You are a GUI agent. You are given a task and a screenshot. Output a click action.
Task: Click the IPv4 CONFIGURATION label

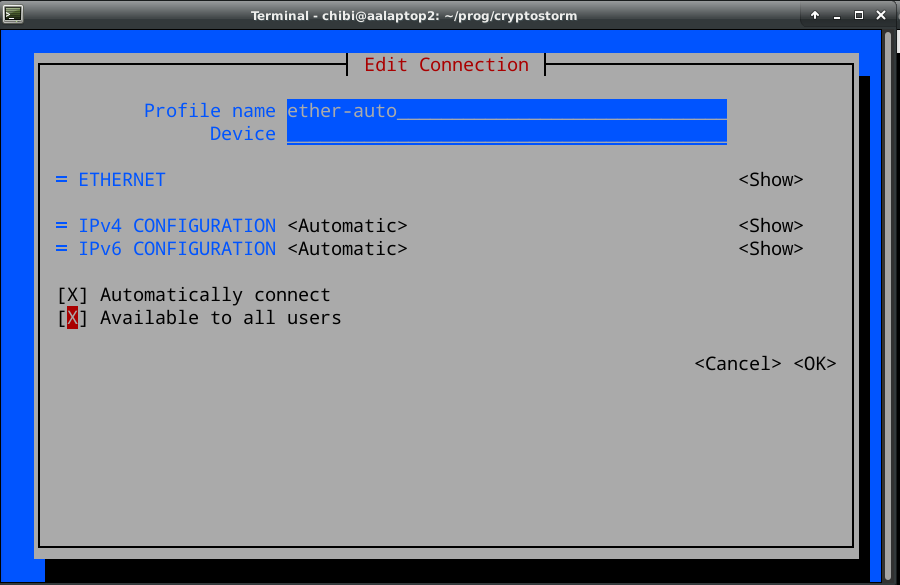click(x=176, y=226)
